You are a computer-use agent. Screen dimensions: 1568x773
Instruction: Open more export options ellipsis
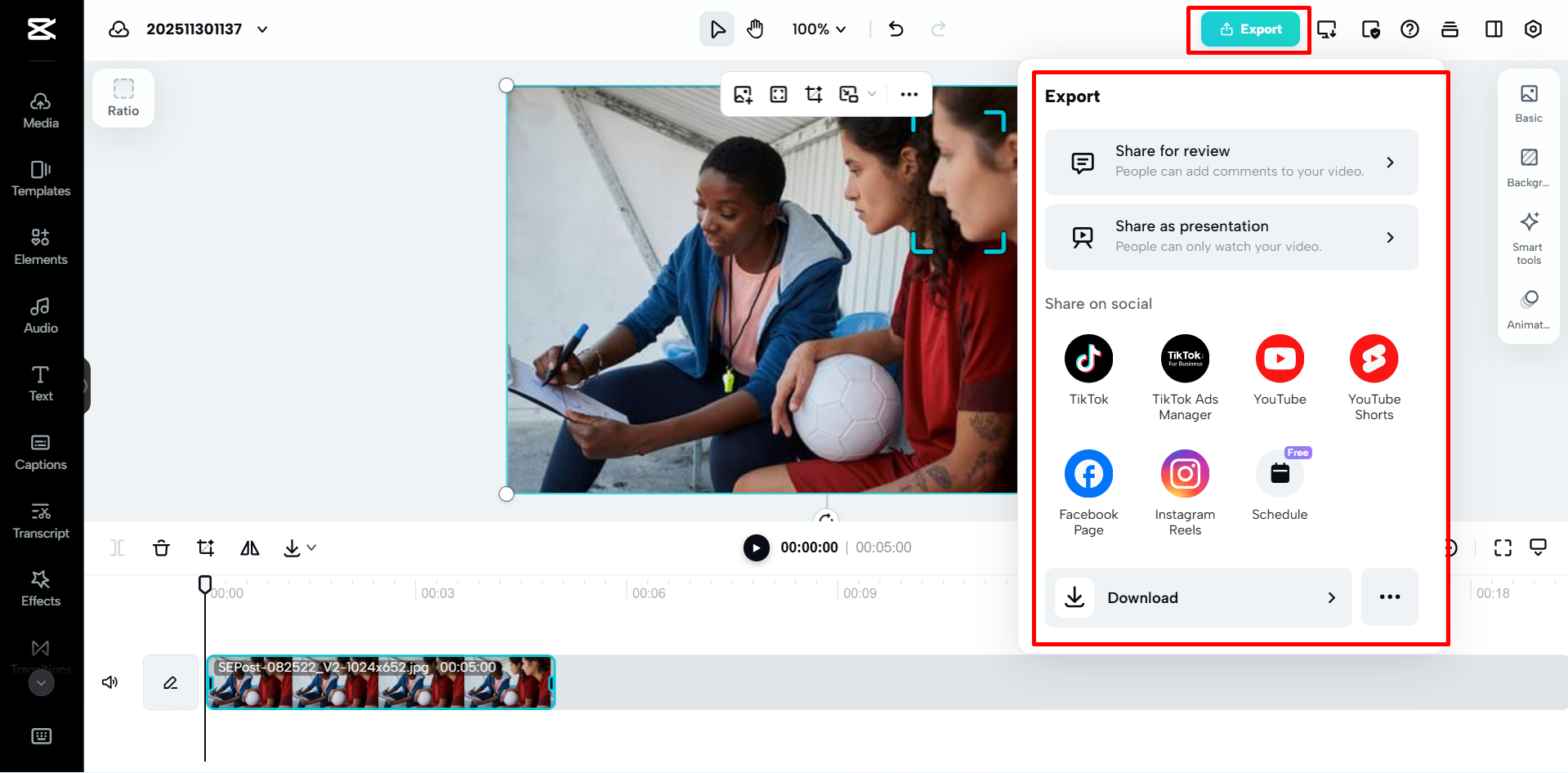tap(1390, 597)
